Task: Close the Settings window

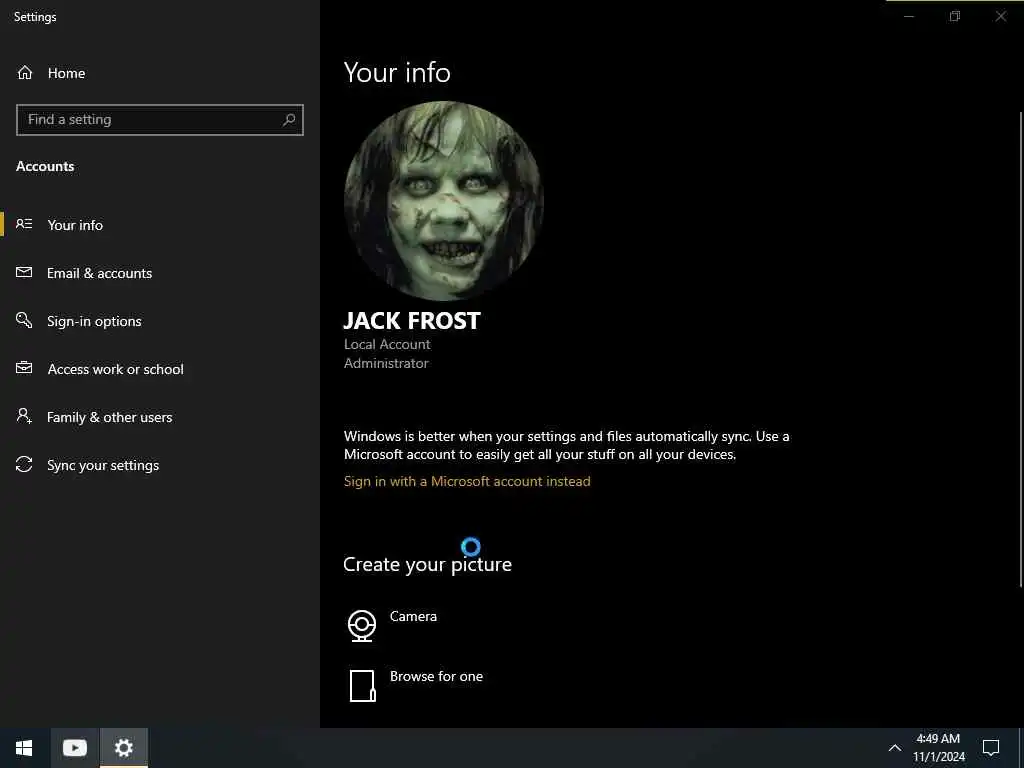Action: click(x=1000, y=16)
